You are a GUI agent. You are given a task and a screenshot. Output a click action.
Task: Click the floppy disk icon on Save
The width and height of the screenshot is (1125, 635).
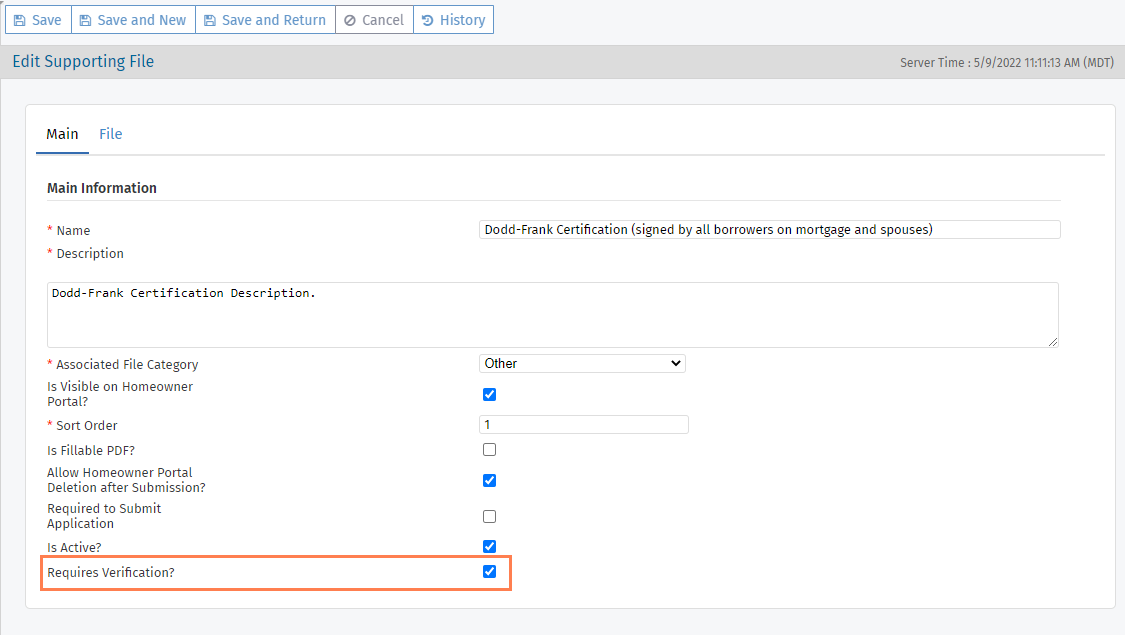20,20
